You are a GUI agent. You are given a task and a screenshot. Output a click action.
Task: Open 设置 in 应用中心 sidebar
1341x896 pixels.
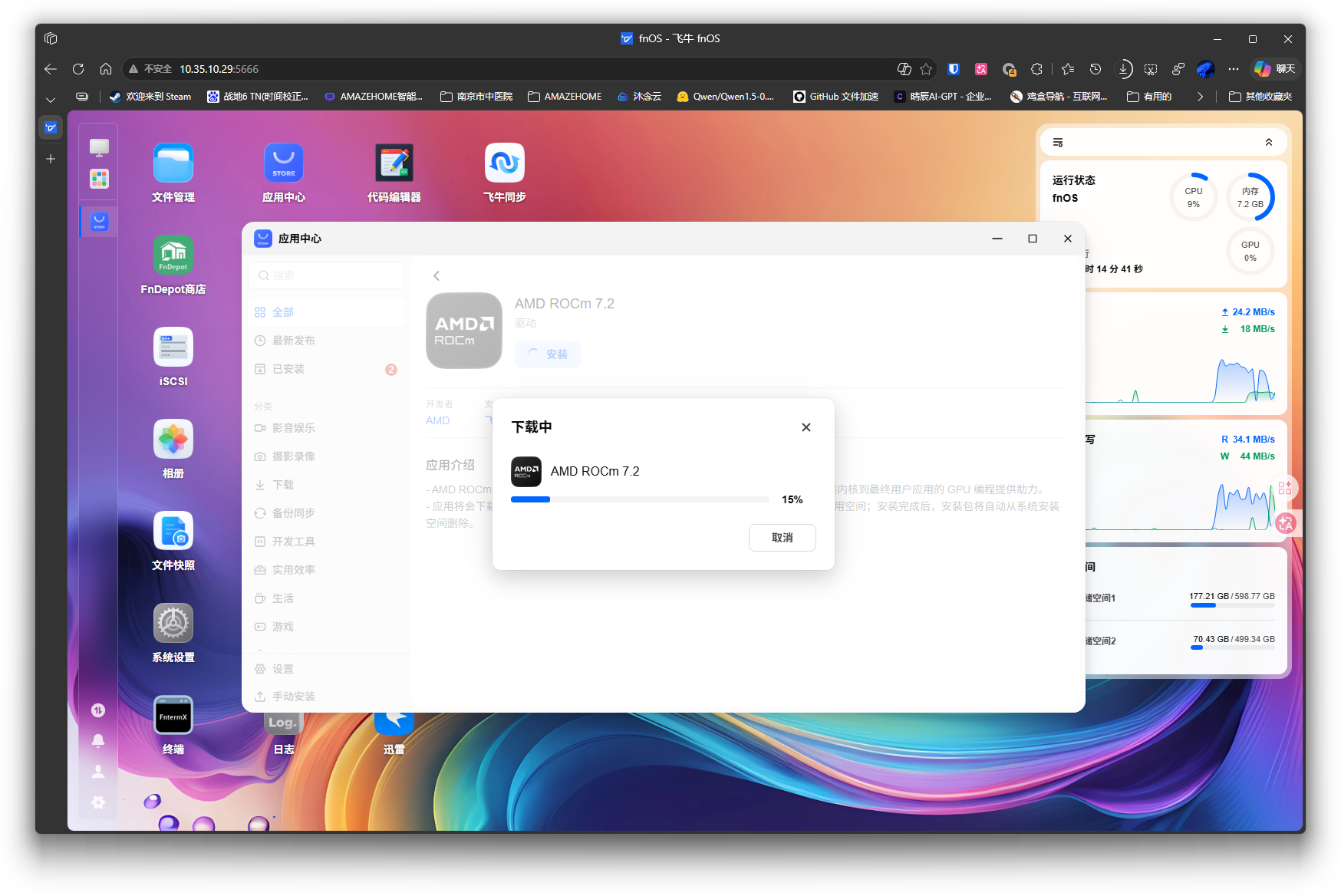click(x=326, y=669)
